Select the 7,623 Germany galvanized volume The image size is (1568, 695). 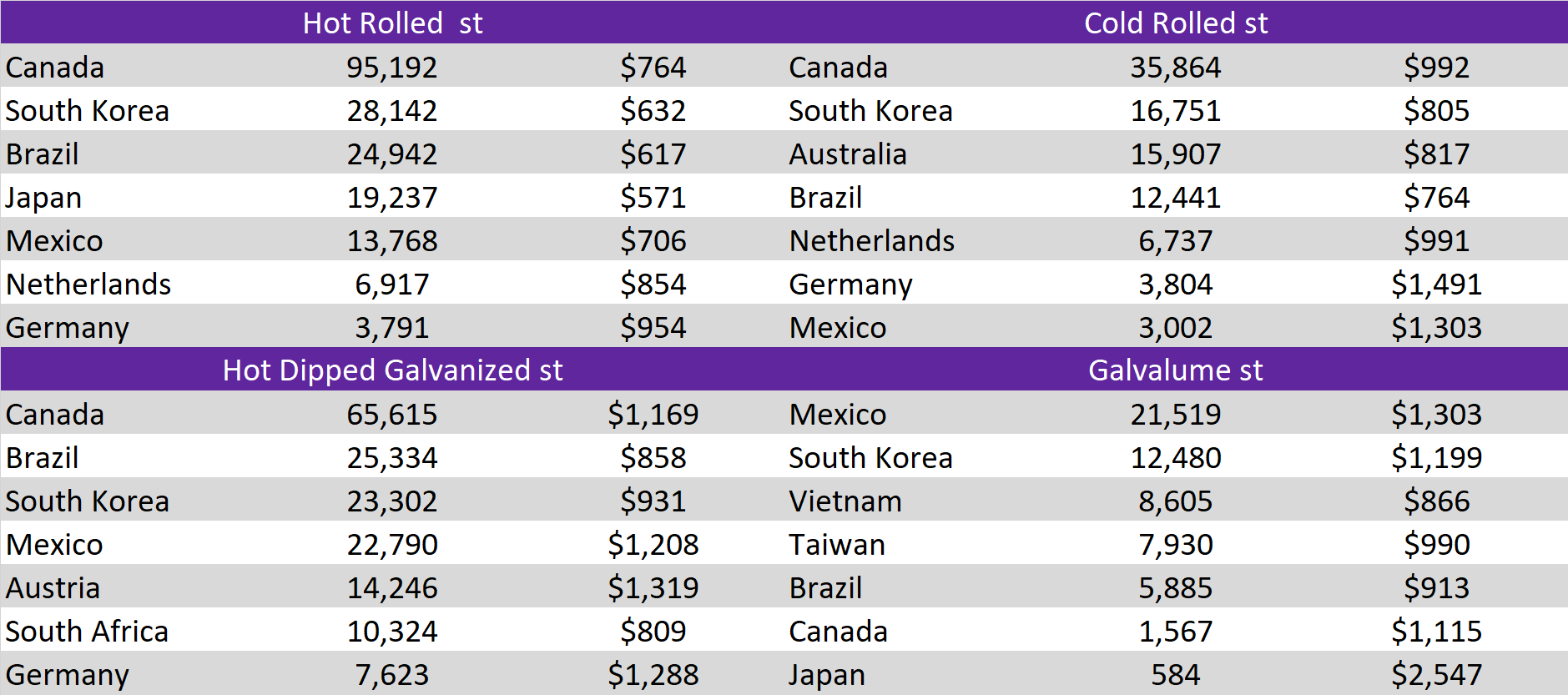392,674
